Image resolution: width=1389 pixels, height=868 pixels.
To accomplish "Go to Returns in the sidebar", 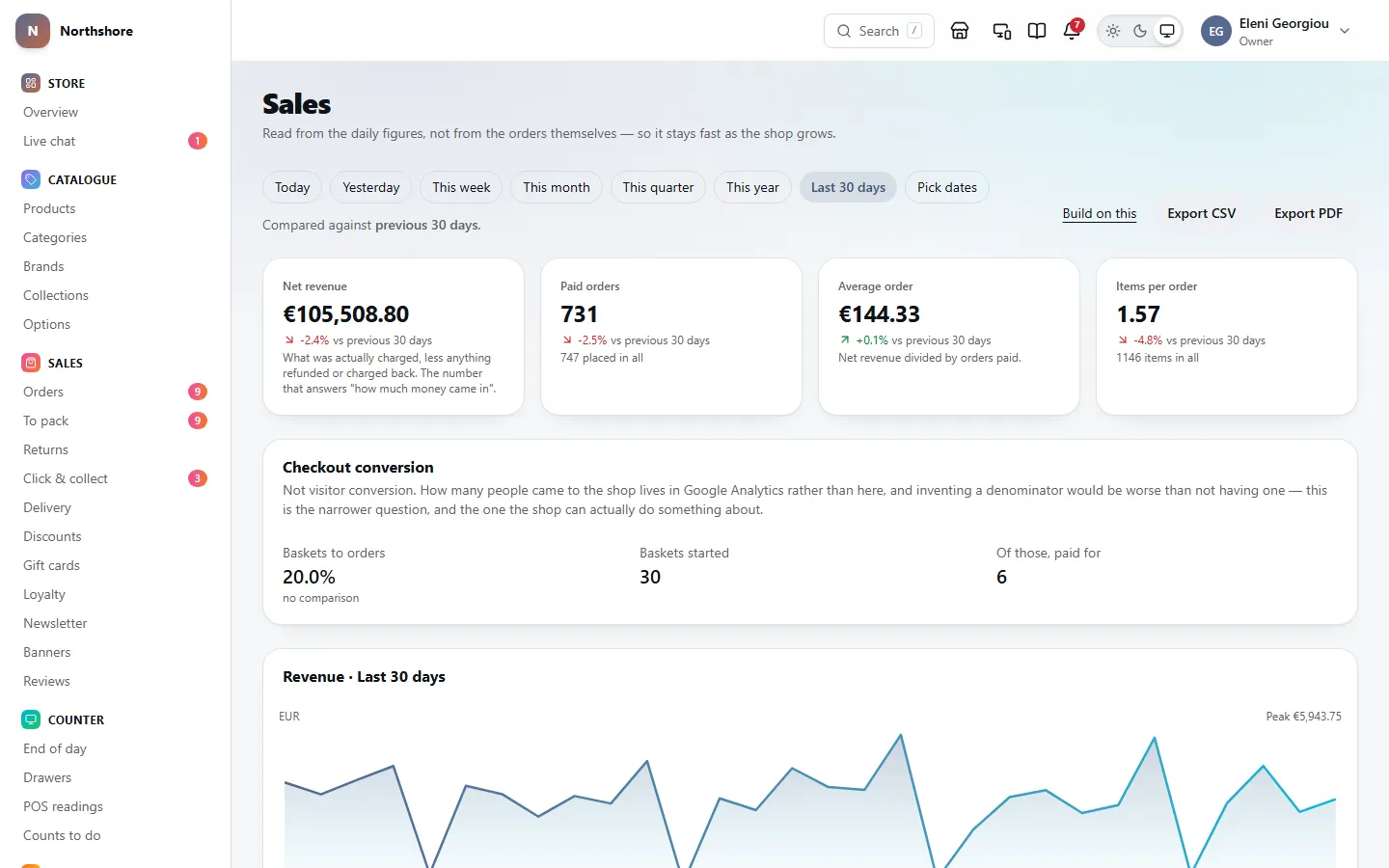I will [x=45, y=449].
